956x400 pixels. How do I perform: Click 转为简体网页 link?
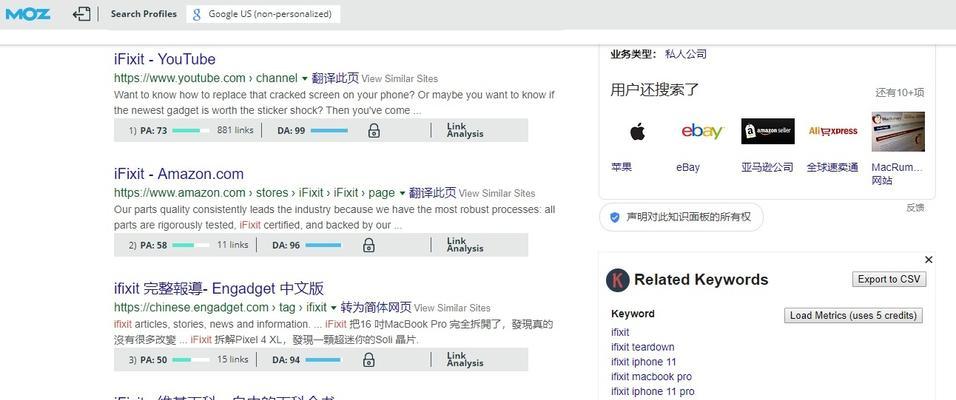[376, 307]
